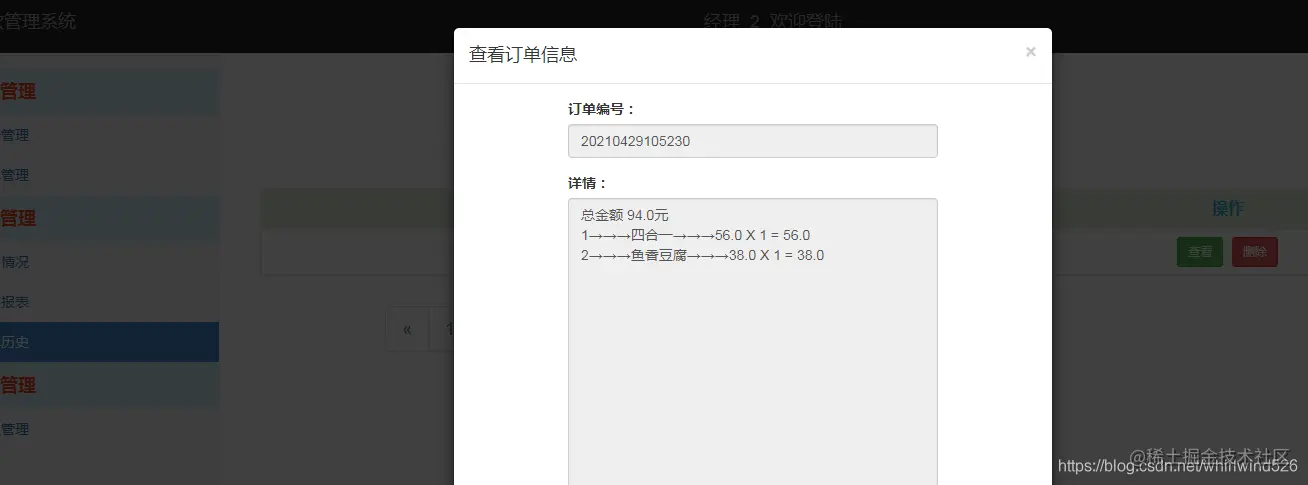Viewport: 1308px width, 485px height.
Task: Click the 总金额 94.0元 line
Action: coord(624,215)
